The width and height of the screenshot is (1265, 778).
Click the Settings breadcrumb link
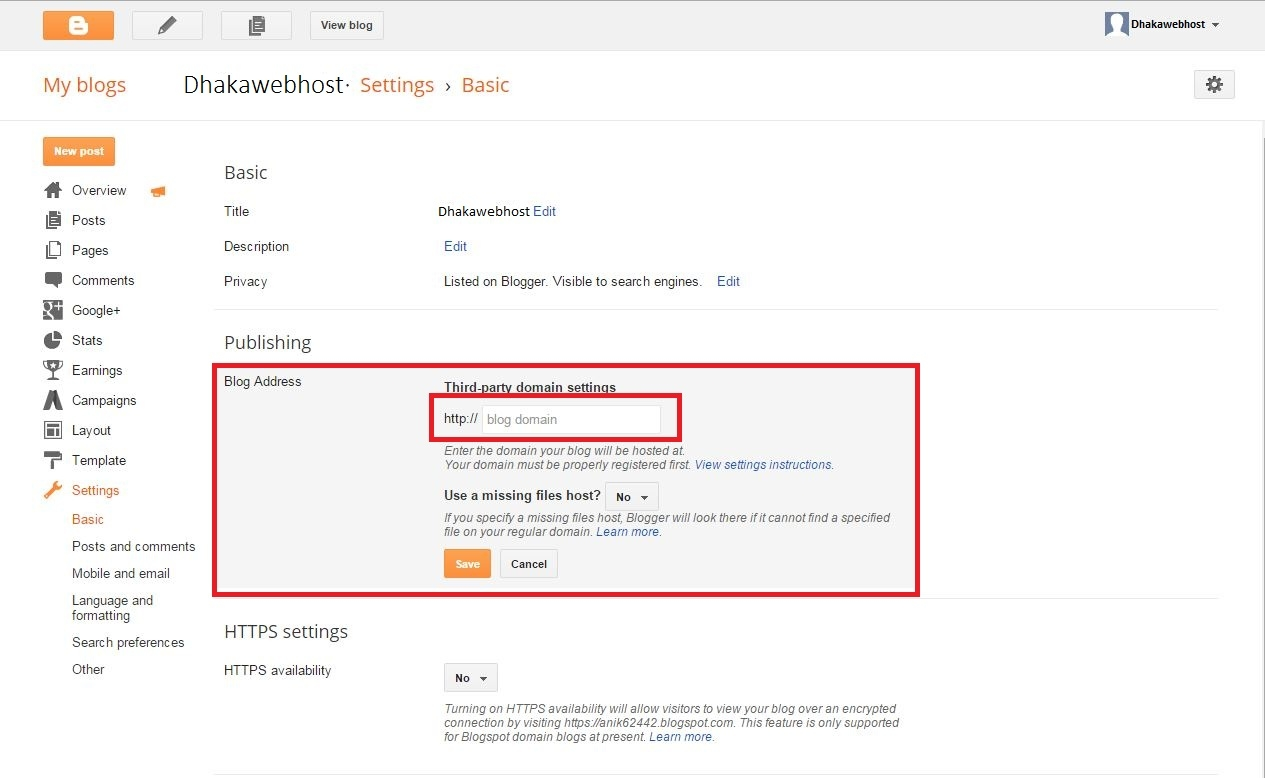click(x=397, y=85)
